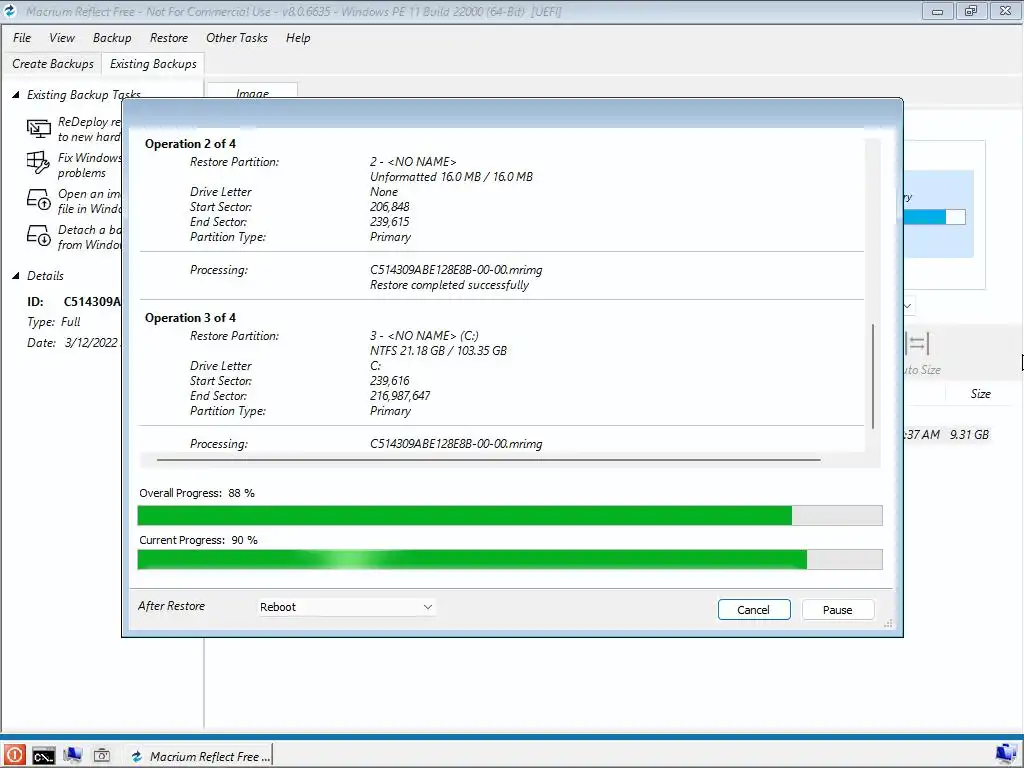Open the Restore menu
Image resolution: width=1024 pixels, height=768 pixels.
click(x=168, y=38)
